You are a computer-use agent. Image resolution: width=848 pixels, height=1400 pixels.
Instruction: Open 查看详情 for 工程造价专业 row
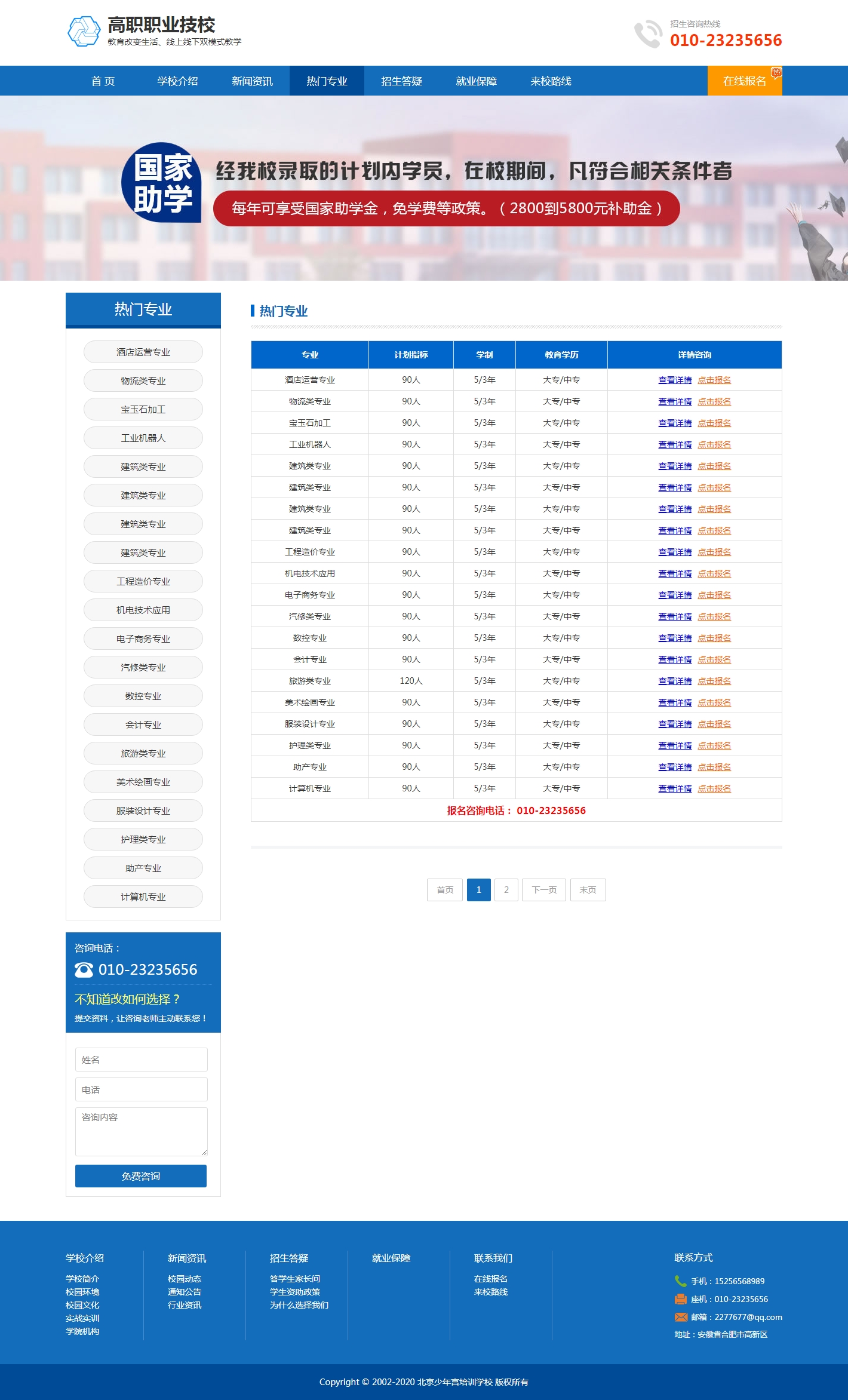(675, 552)
